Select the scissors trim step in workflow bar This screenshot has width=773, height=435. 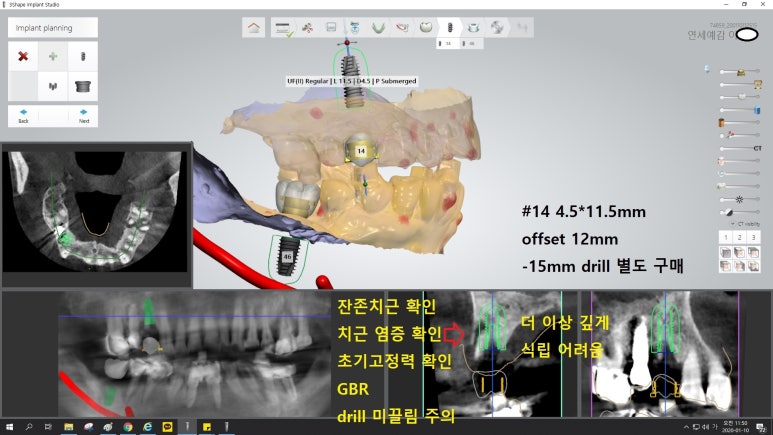click(x=307, y=28)
